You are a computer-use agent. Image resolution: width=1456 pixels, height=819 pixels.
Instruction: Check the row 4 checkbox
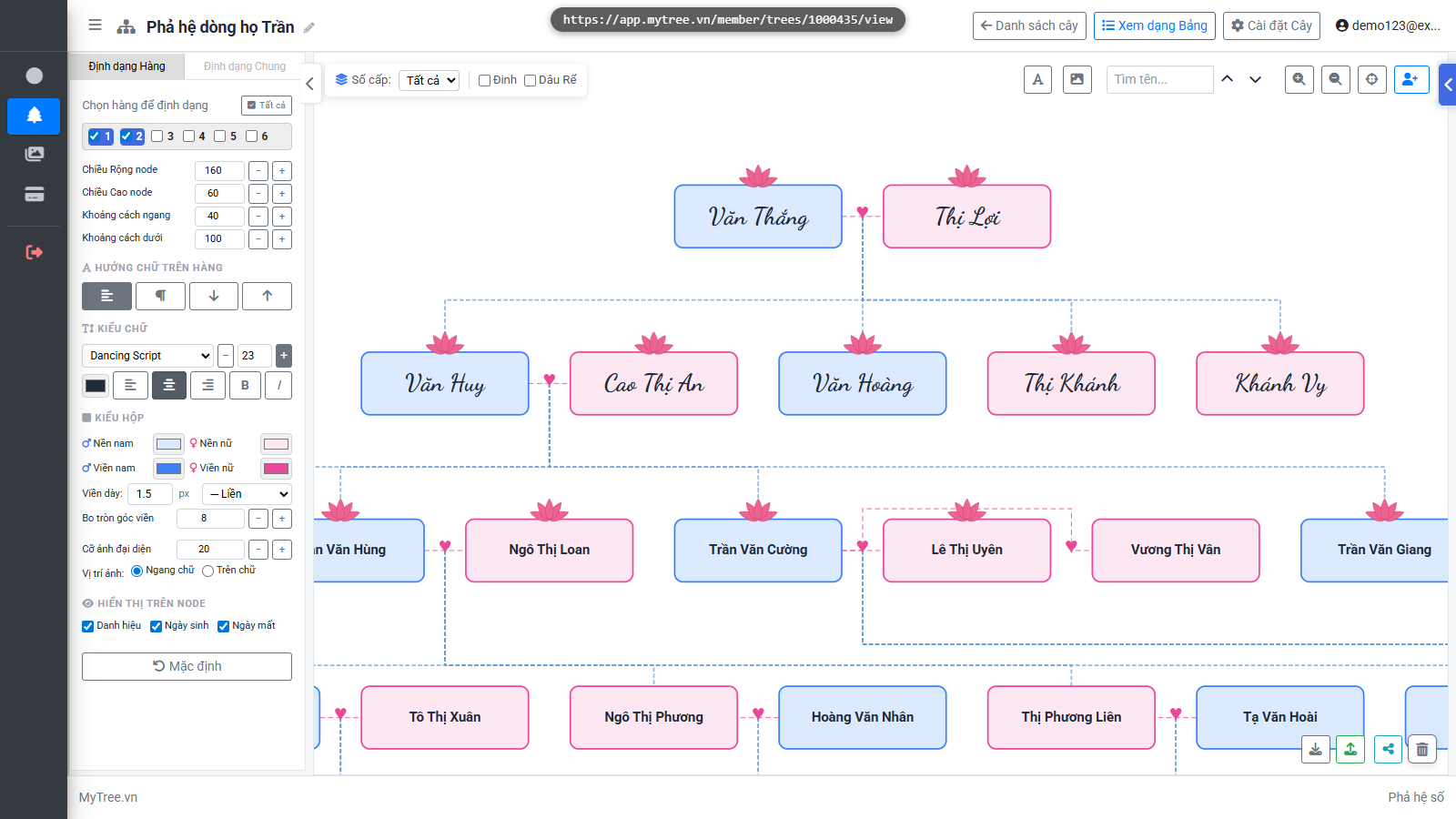tap(188, 136)
